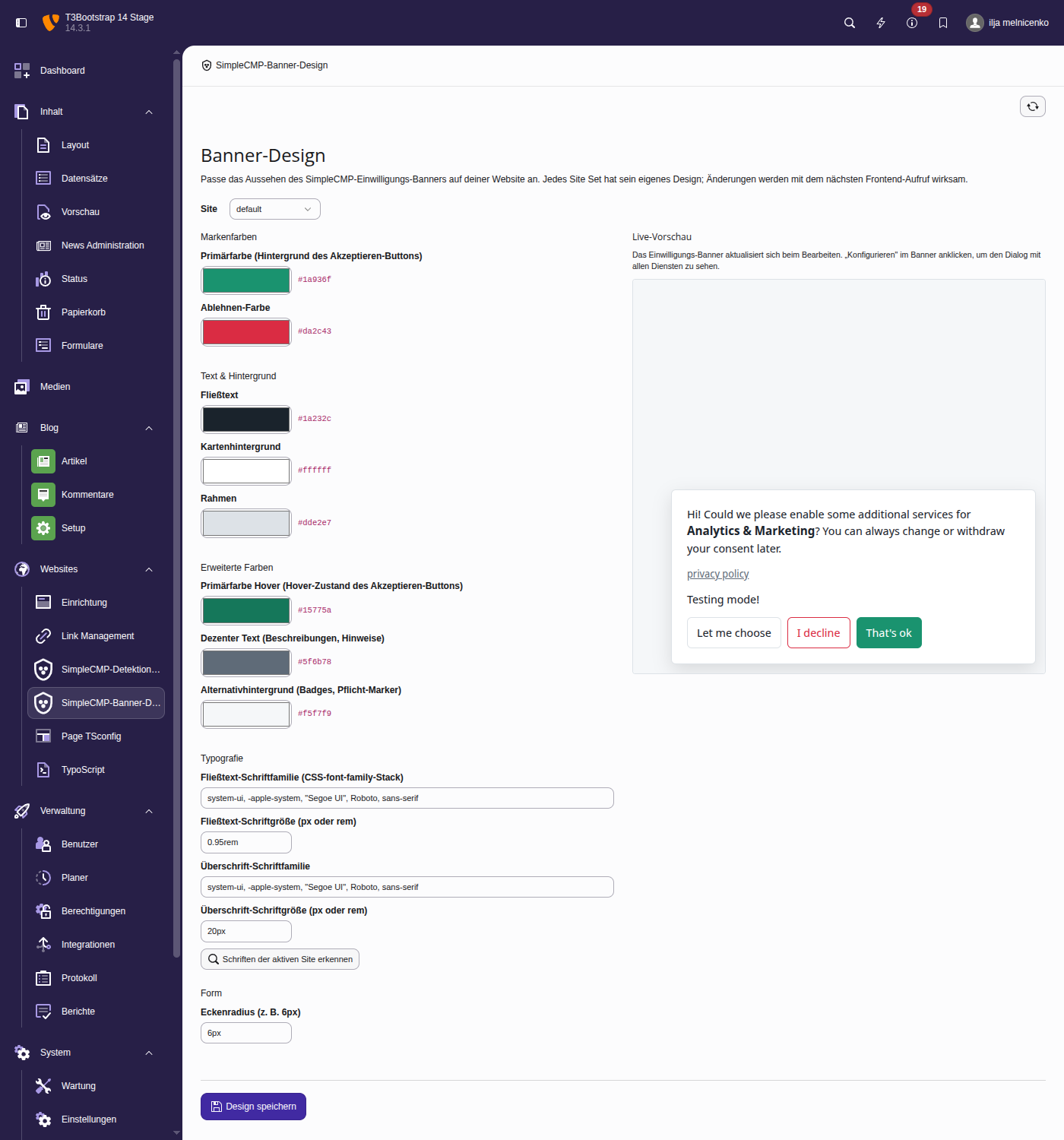Click the SimpleCMP-Banner-Design breadcrumb heading
The image size is (1064, 1140).
pyautogui.click(x=264, y=65)
